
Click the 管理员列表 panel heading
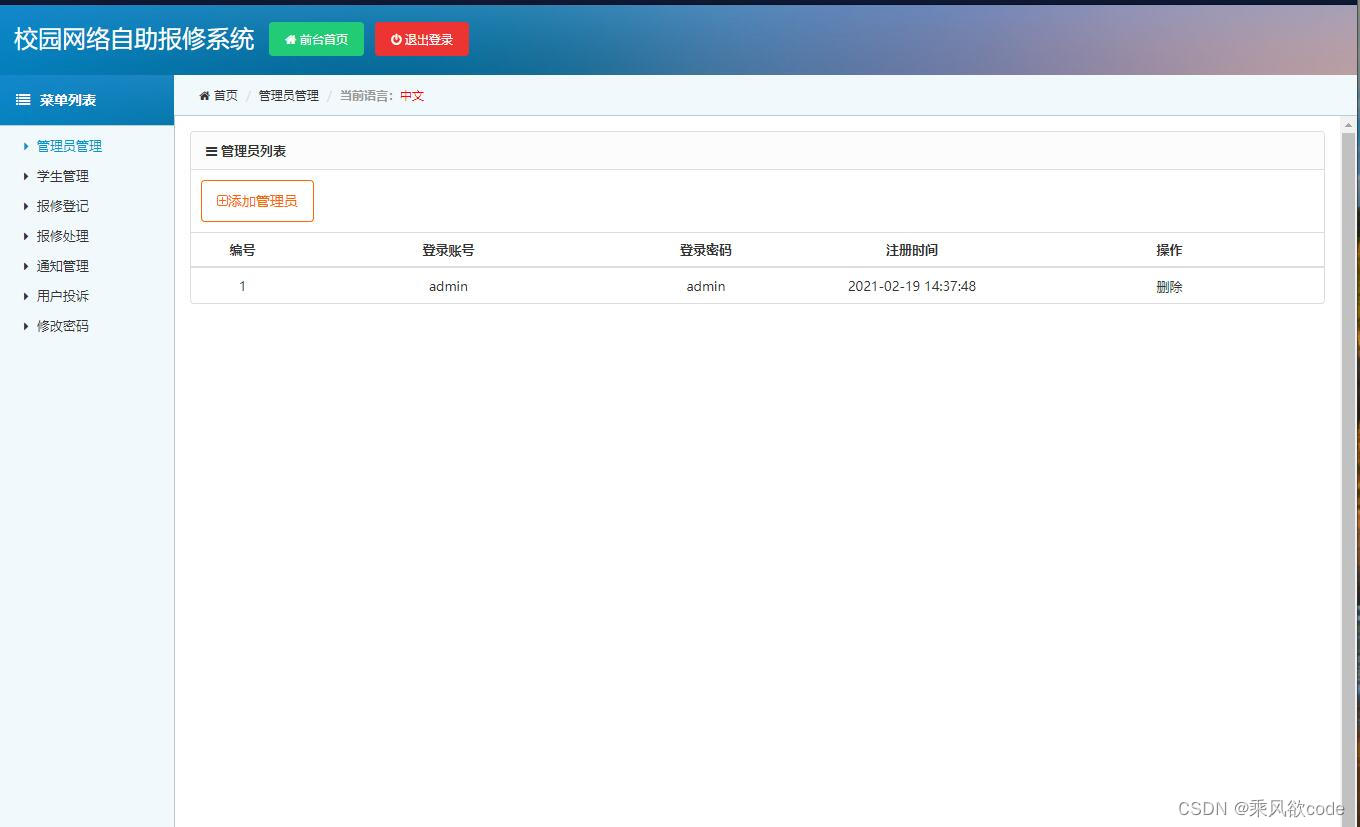coord(253,151)
